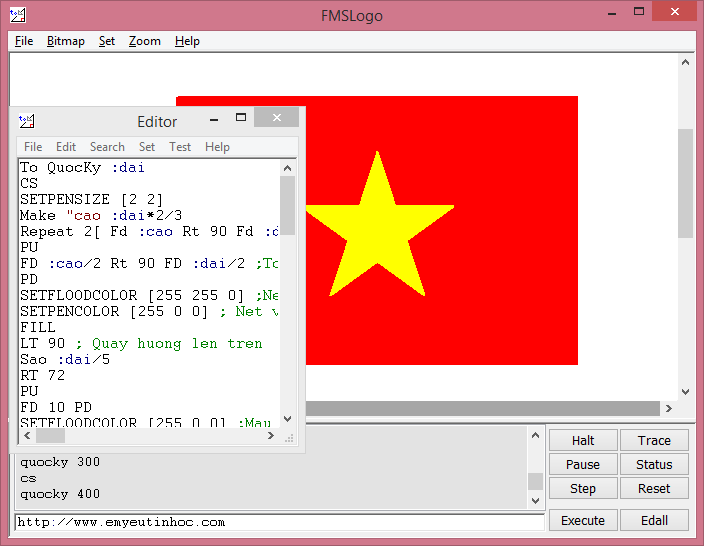The width and height of the screenshot is (704, 546).
Task: Click the Trace button
Action: point(654,440)
